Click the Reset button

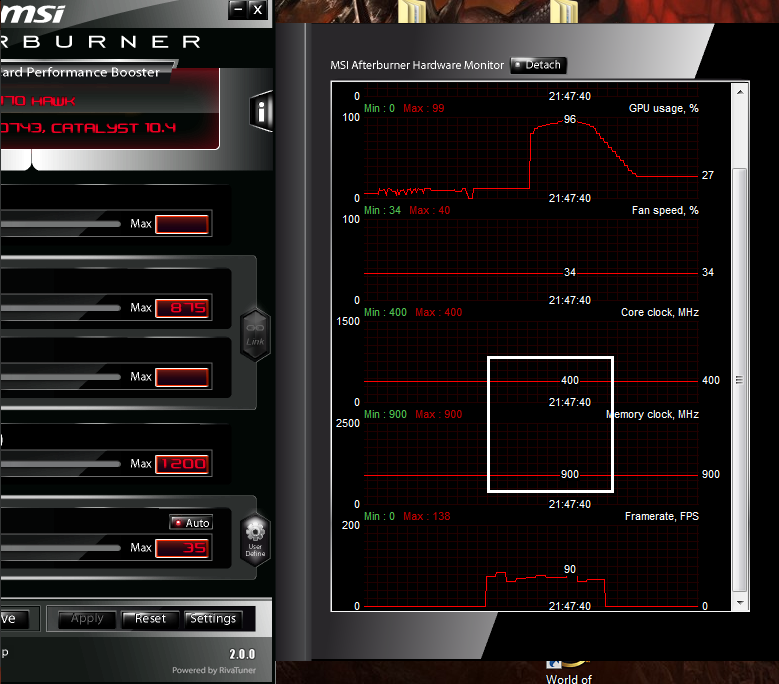[150, 619]
